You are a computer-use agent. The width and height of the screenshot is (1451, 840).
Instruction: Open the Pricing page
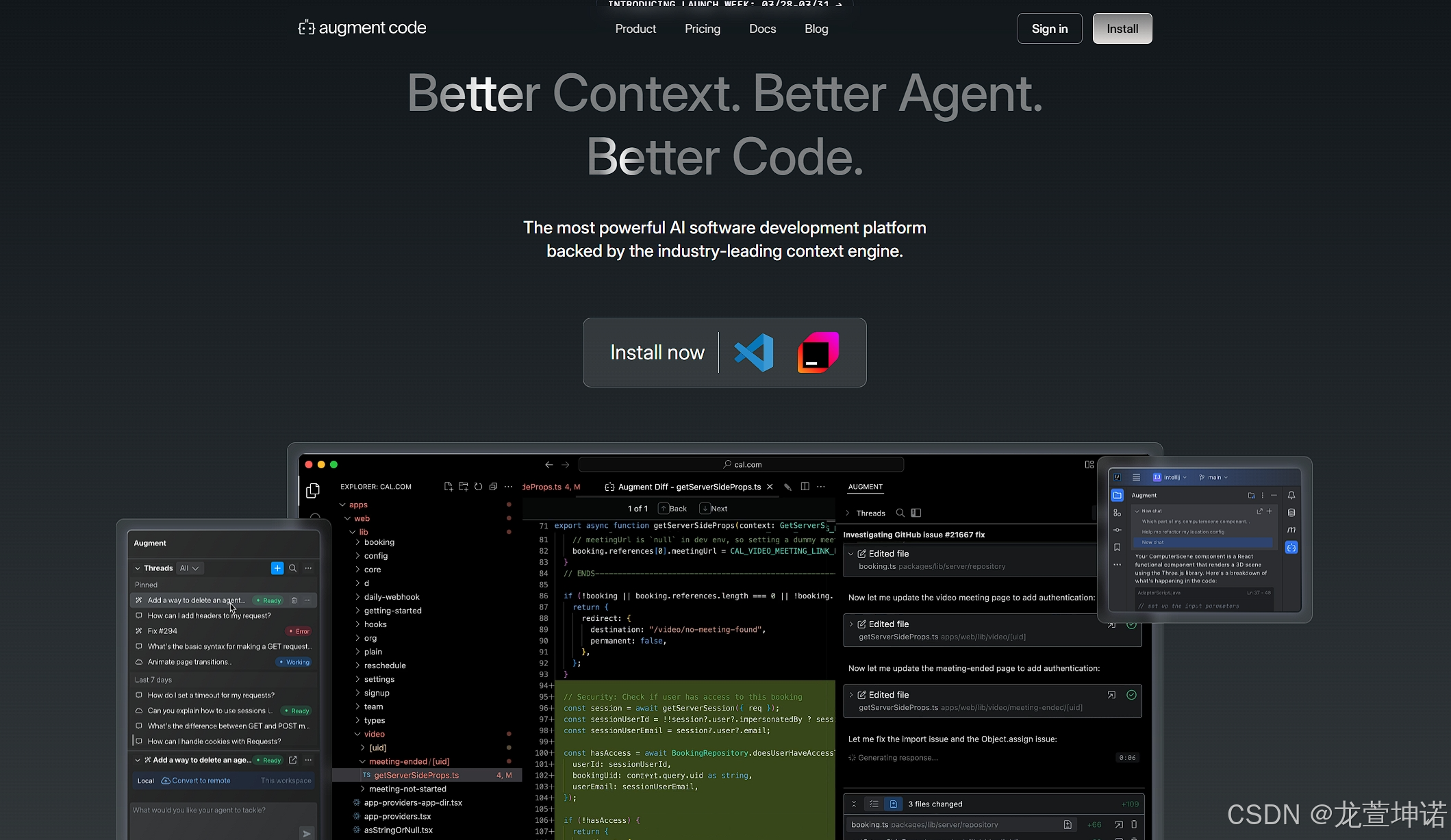point(703,29)
